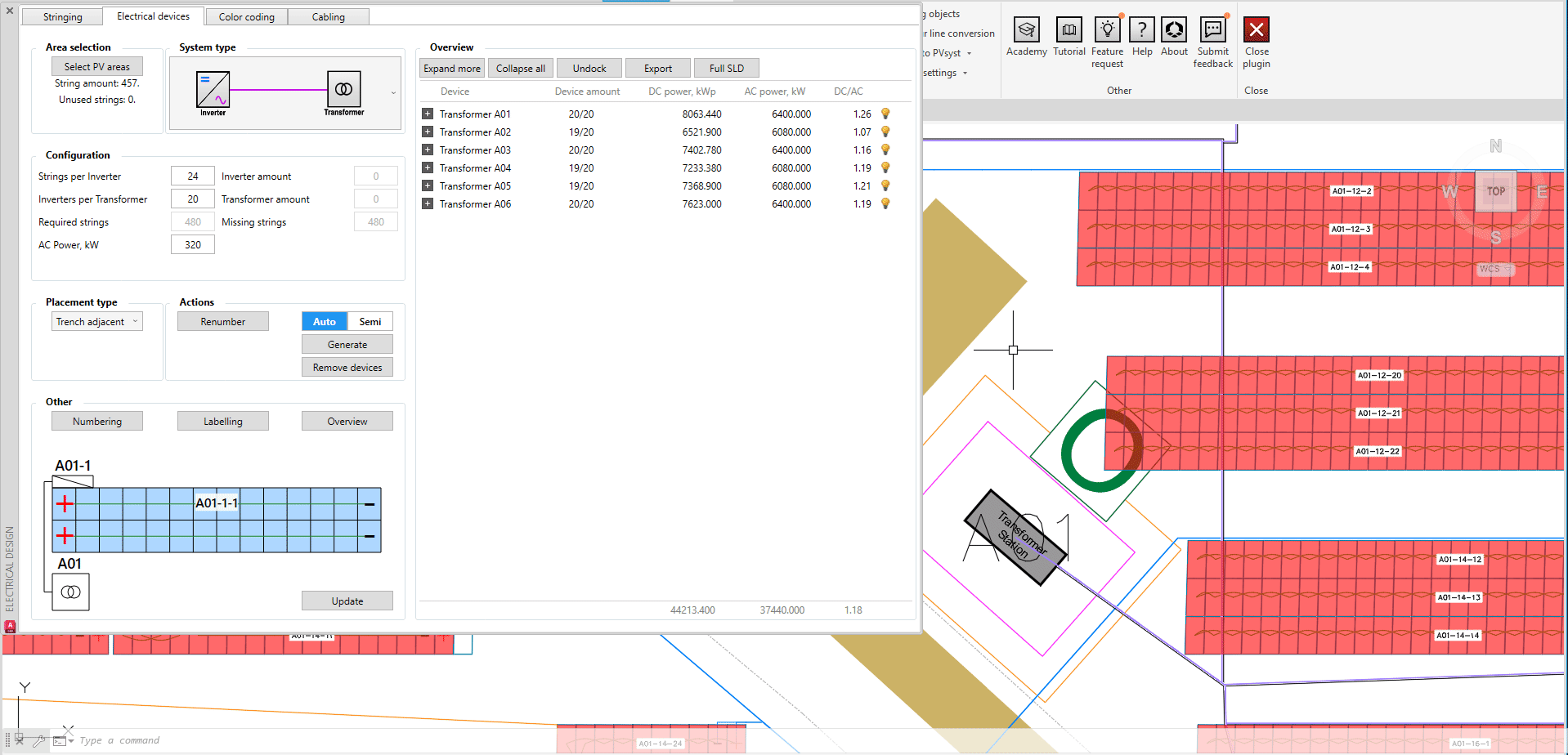Screen dimensions: 1568x755
Task: Expand the Transformer A03 row
Action: 428,150
